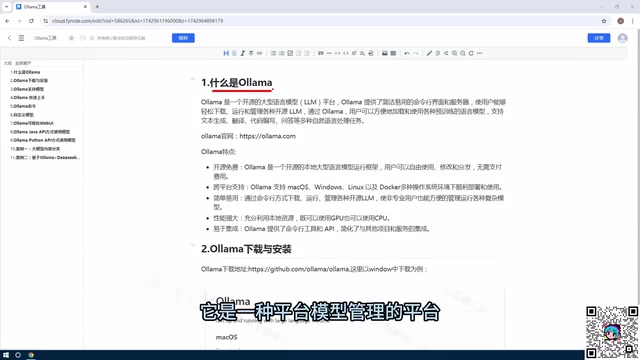The width and height of the screenshot is (640, 360).
Task: Jump to outline item 7.Ollama可视化WebUI
Action: click(32, 123)
